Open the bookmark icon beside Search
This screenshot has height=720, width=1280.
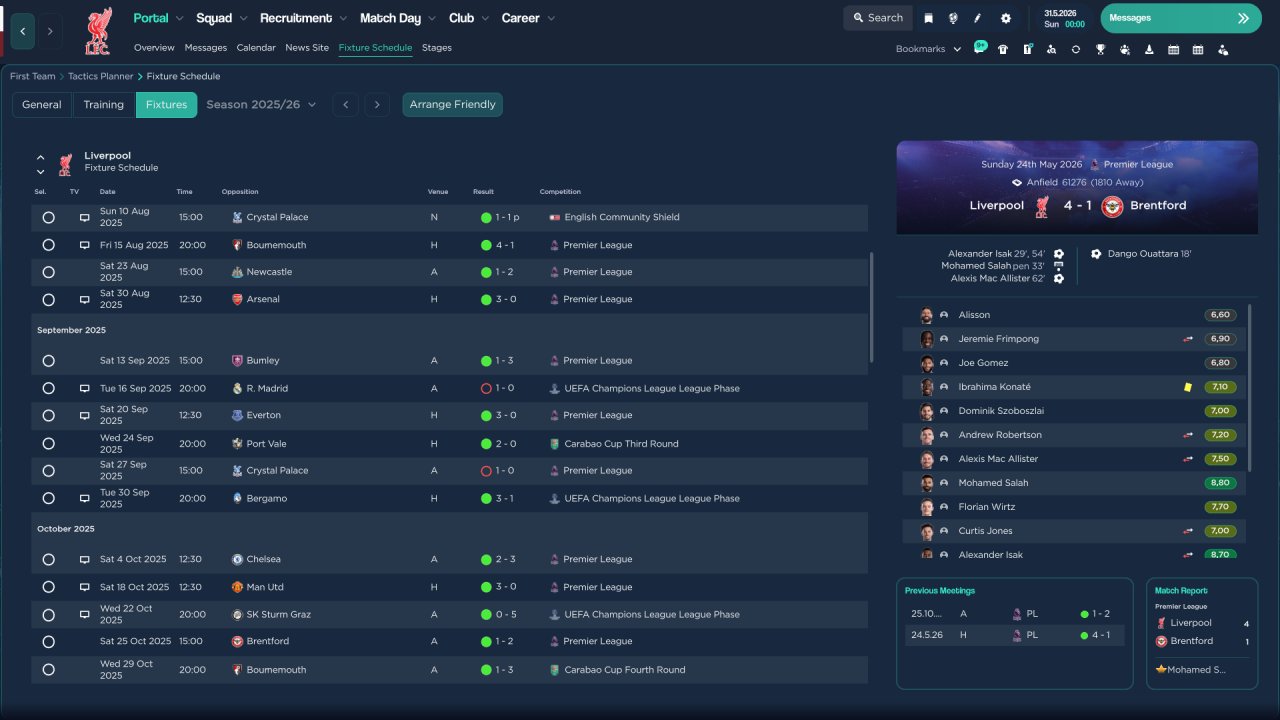click(x=928, y=18)
